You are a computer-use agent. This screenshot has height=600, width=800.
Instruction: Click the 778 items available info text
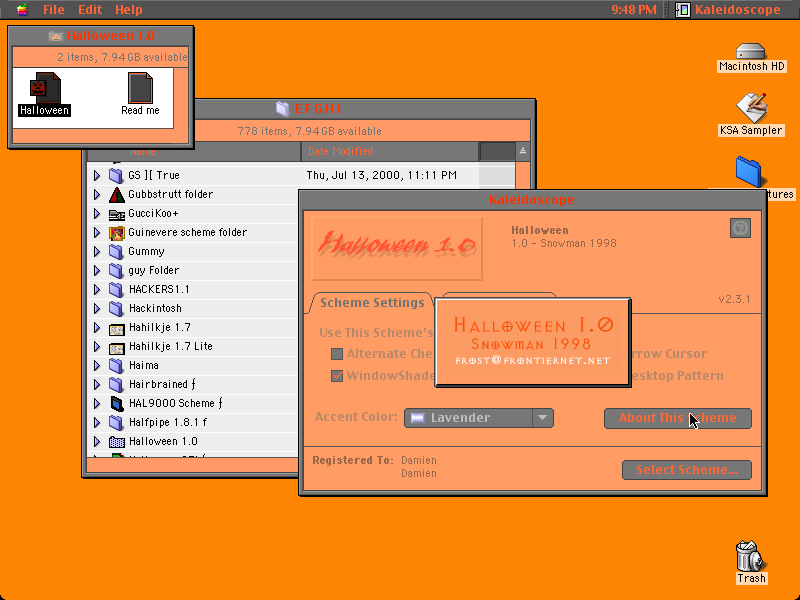309,131
